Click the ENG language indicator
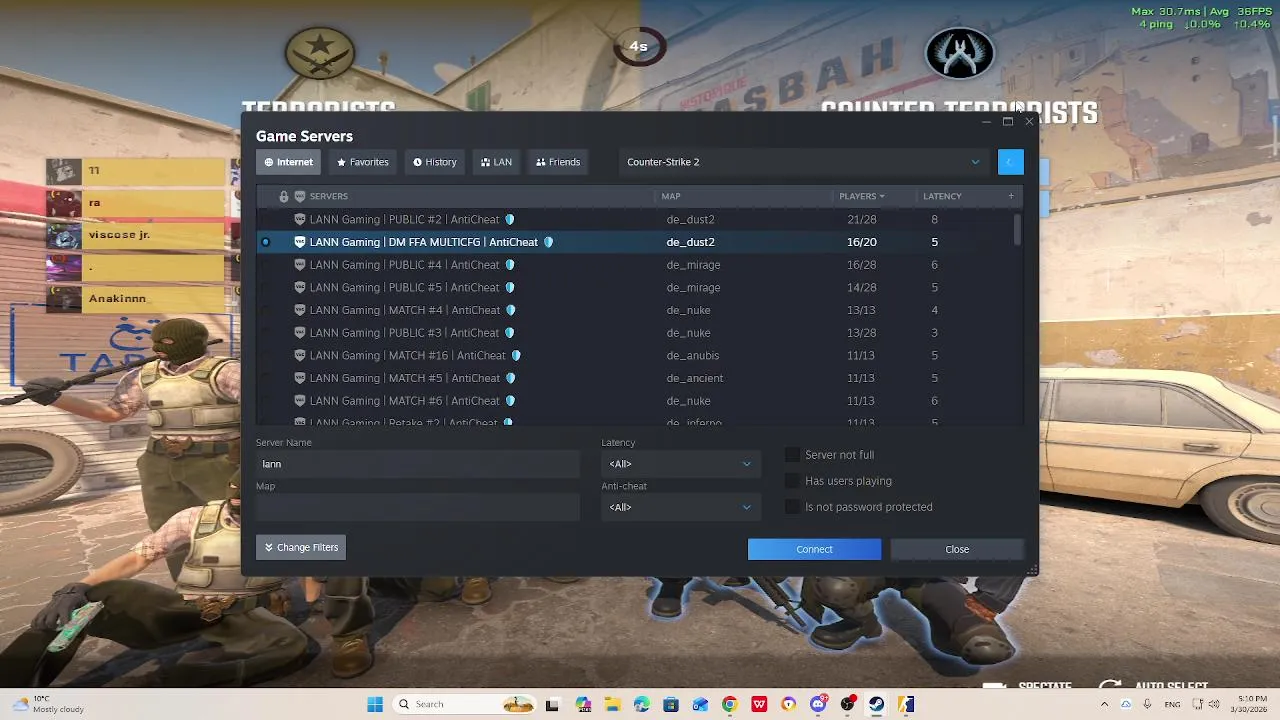Screen dimensions: 1280x720 [x=1172, y=704]
